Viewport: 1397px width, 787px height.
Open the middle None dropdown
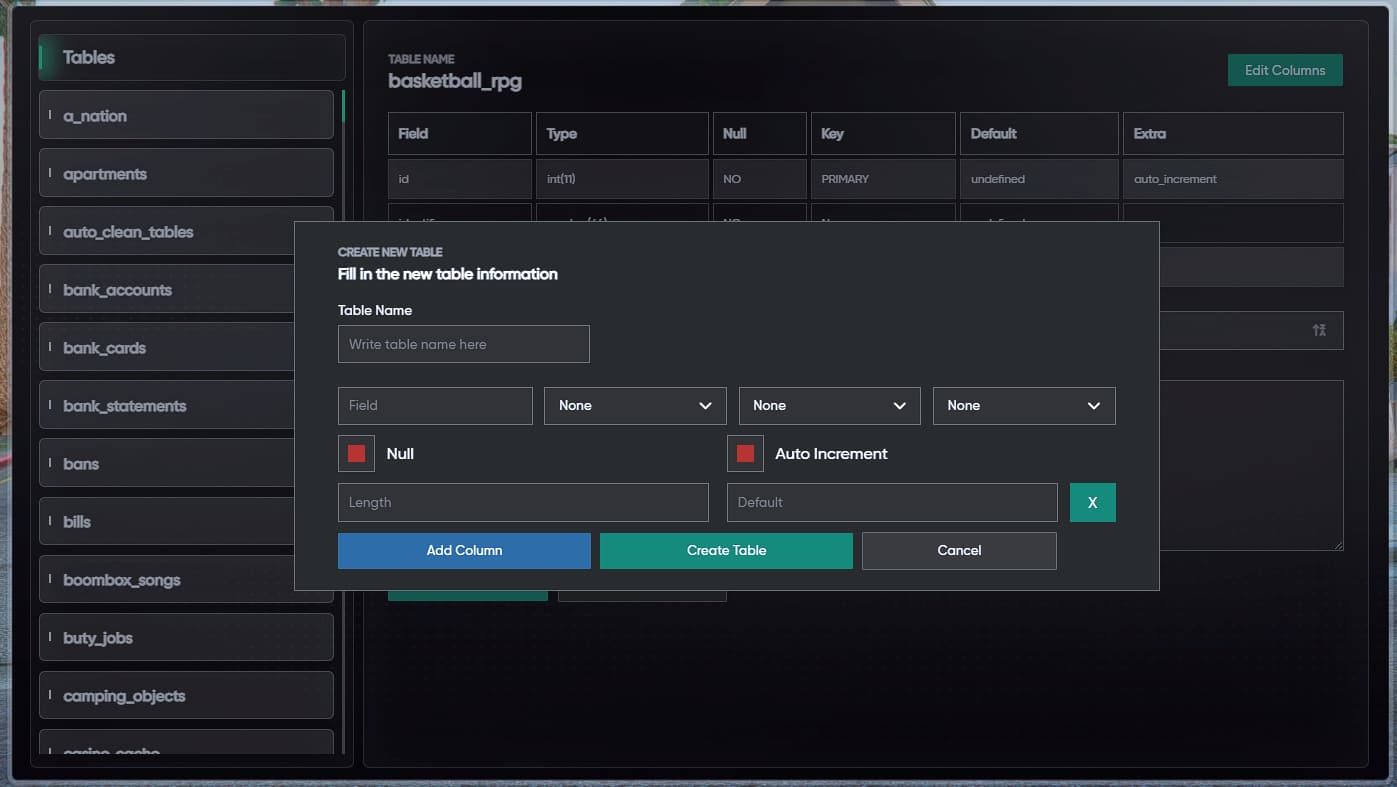click(829, 405)
